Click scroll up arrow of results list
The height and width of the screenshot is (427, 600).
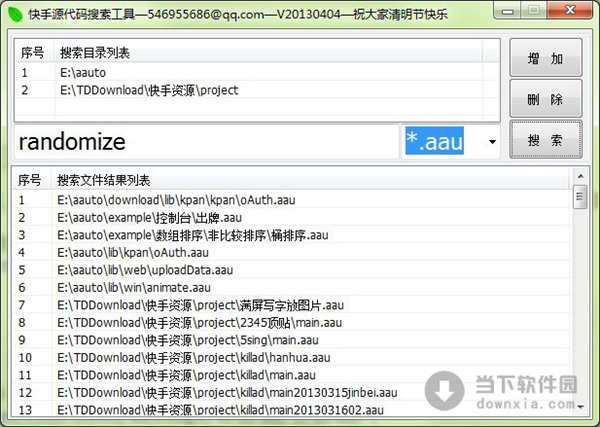point(579,177)
